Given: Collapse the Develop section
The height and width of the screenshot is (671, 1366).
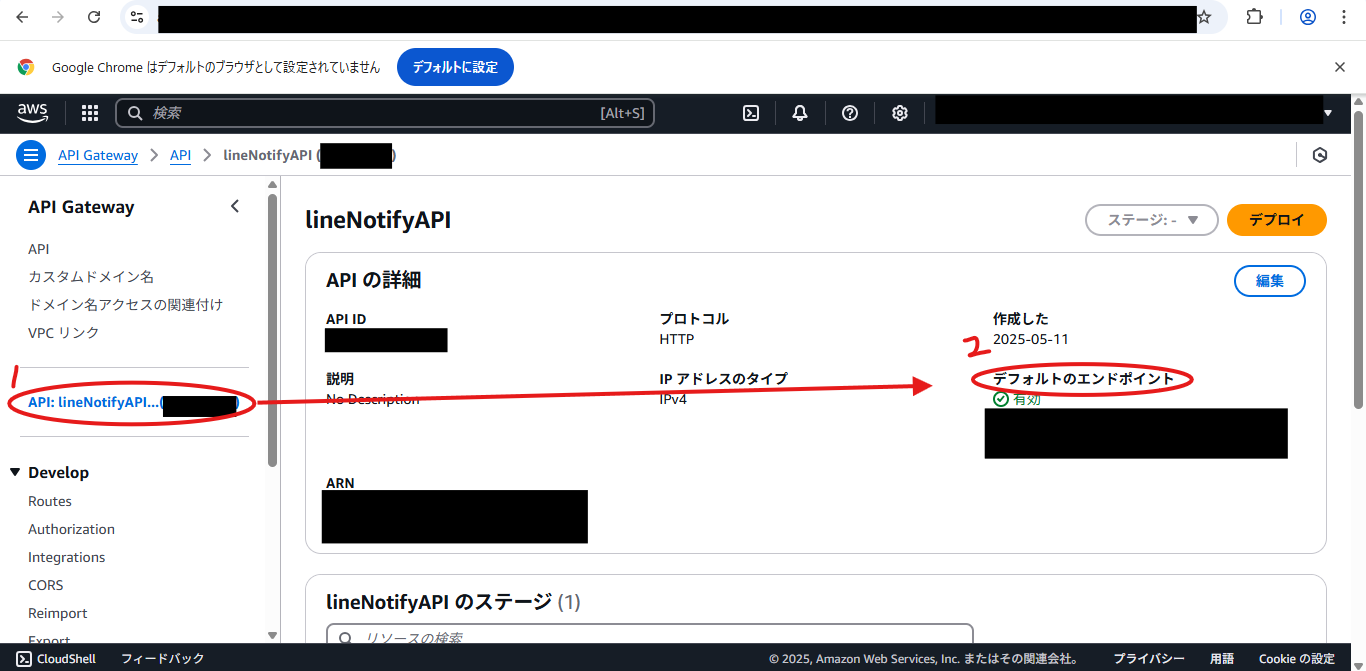Looking at the screenshot, I should click(15, 472).
